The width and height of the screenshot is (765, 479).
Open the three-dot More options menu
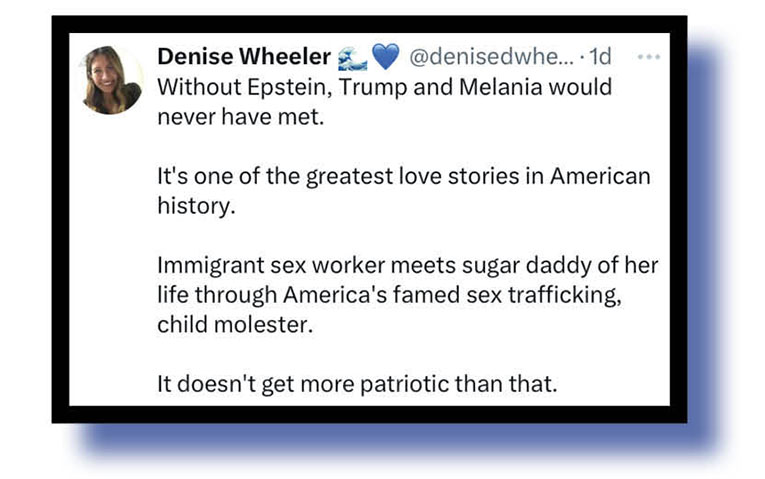tap(649, 57)
